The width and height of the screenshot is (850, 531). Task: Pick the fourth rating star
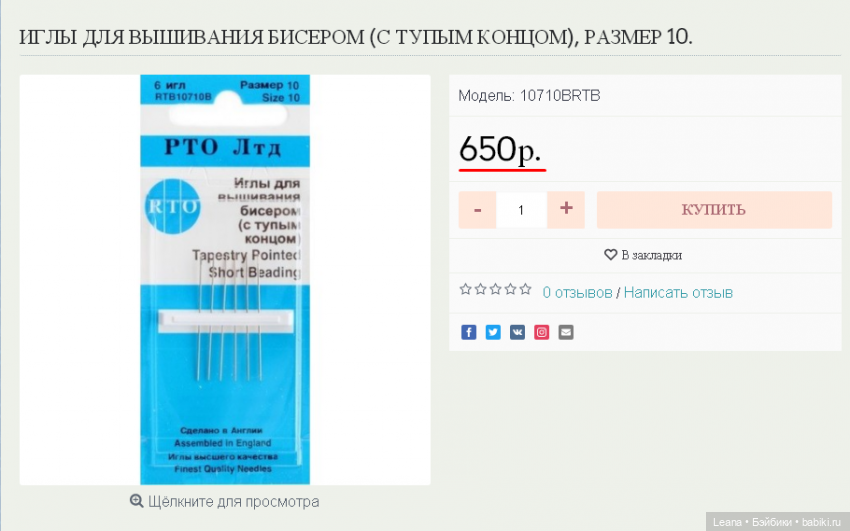[511, 289]
